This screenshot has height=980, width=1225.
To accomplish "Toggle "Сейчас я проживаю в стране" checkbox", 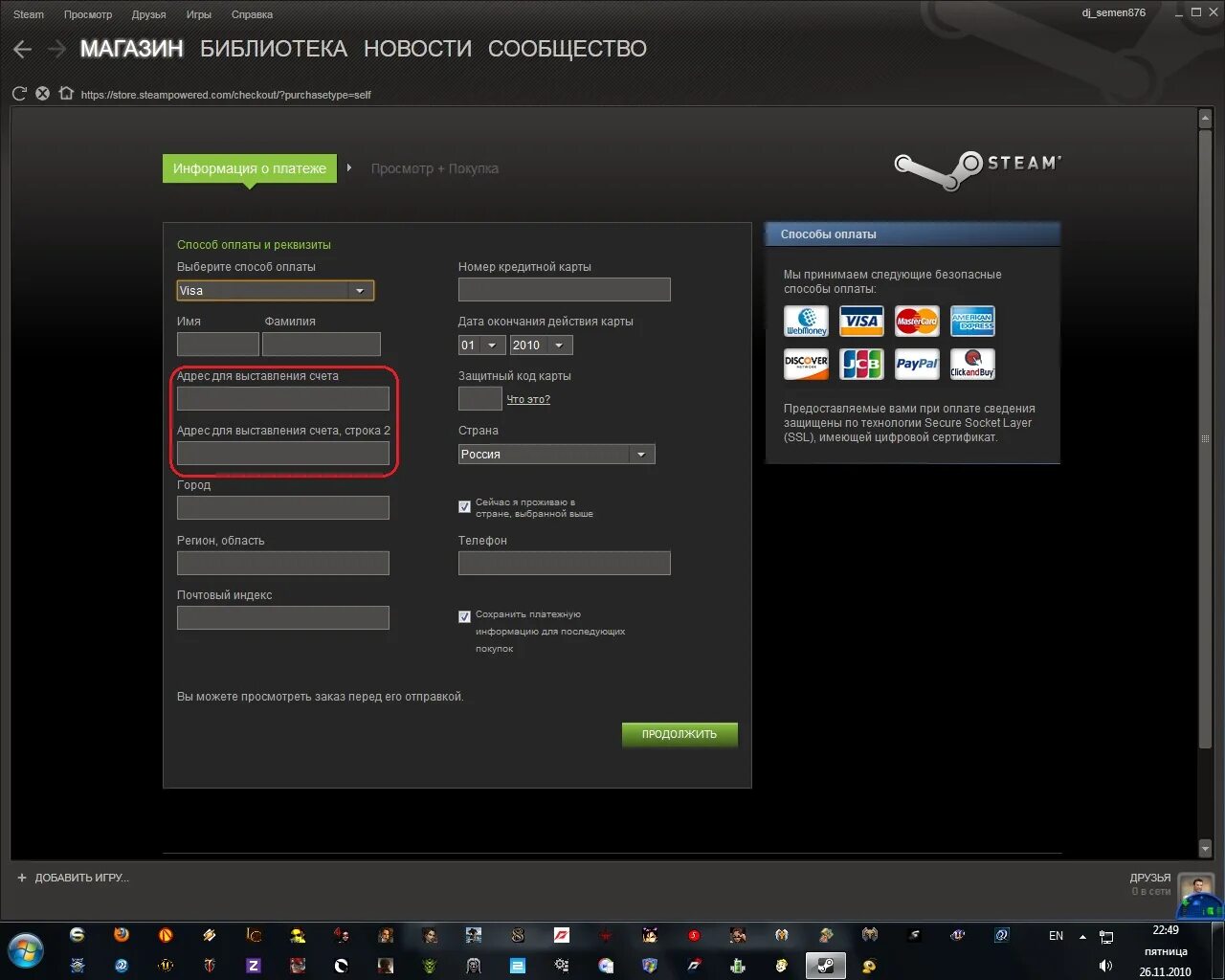I will (464, 507).
